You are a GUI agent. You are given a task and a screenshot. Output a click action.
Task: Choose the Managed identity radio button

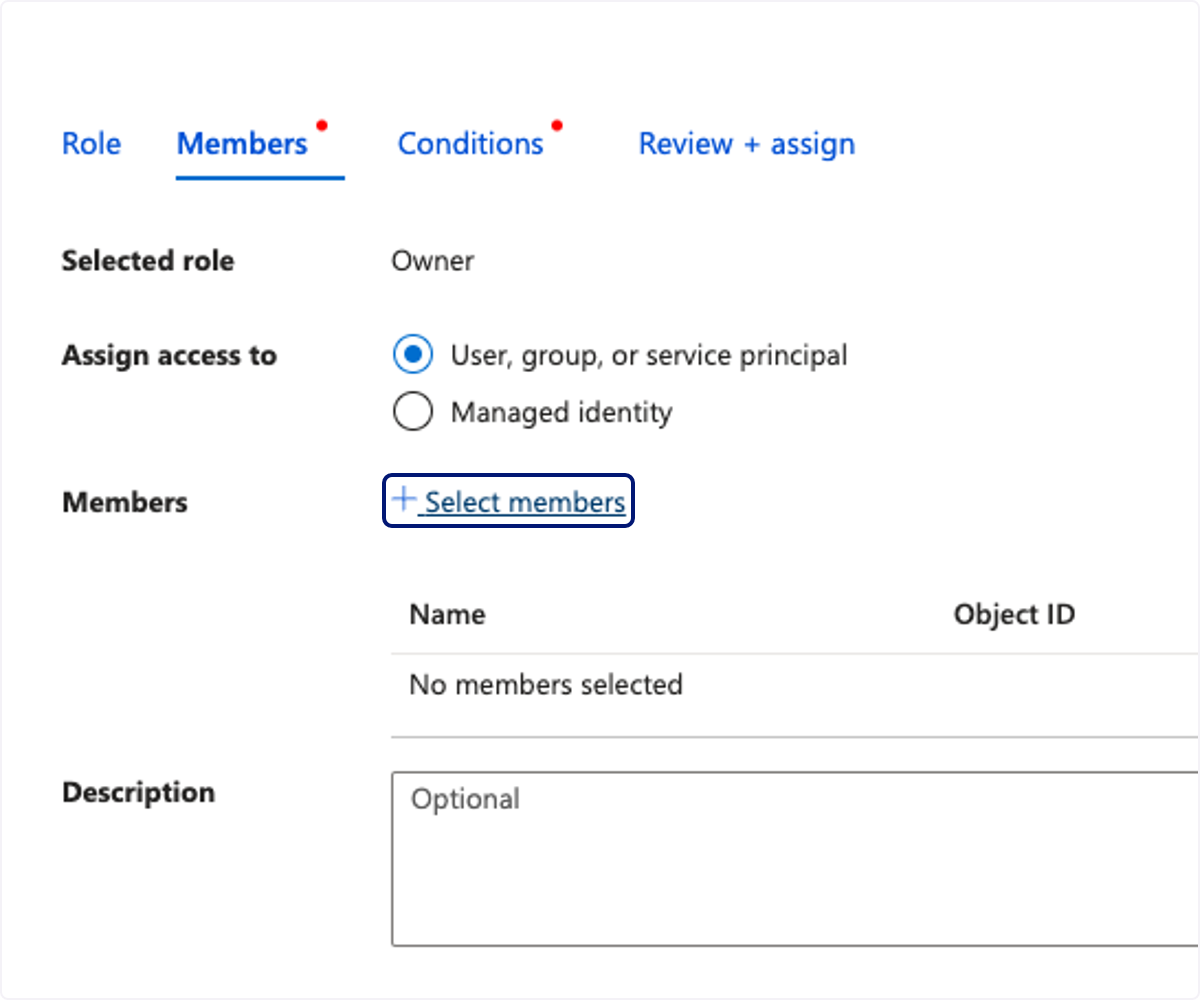[x=413, y=412]
